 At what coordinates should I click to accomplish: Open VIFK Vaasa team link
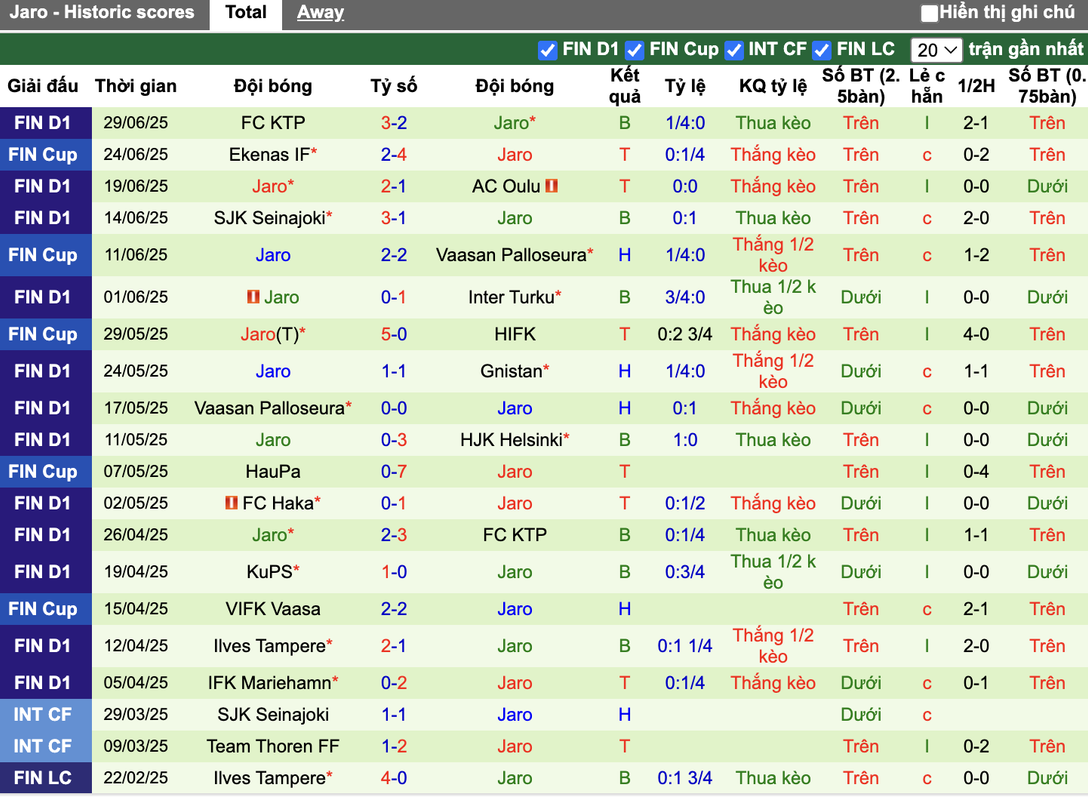(x=273, y=609)
